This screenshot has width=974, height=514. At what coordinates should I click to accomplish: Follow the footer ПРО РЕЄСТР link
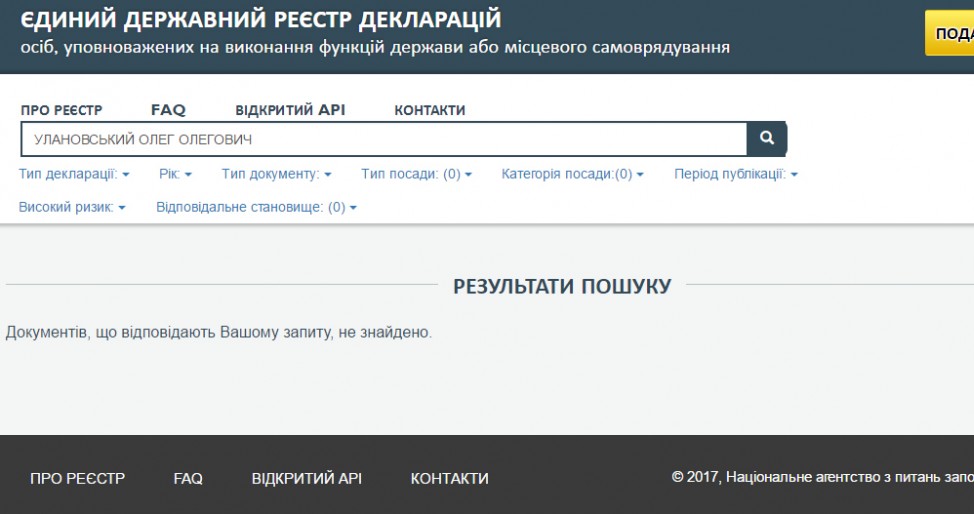pos(77,479)
